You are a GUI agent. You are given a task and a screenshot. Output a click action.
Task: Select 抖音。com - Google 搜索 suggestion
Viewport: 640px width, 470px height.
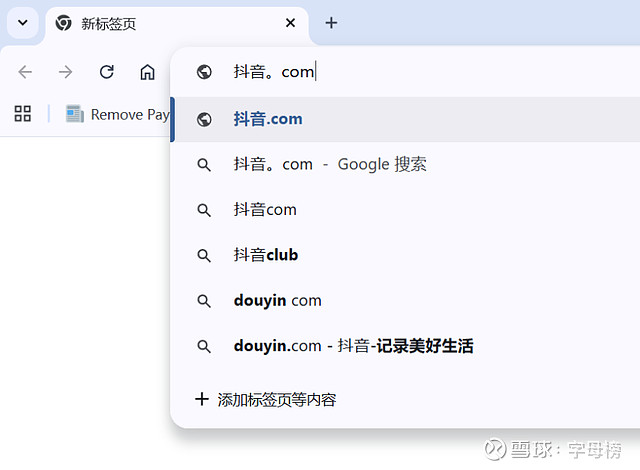[407, 165]
